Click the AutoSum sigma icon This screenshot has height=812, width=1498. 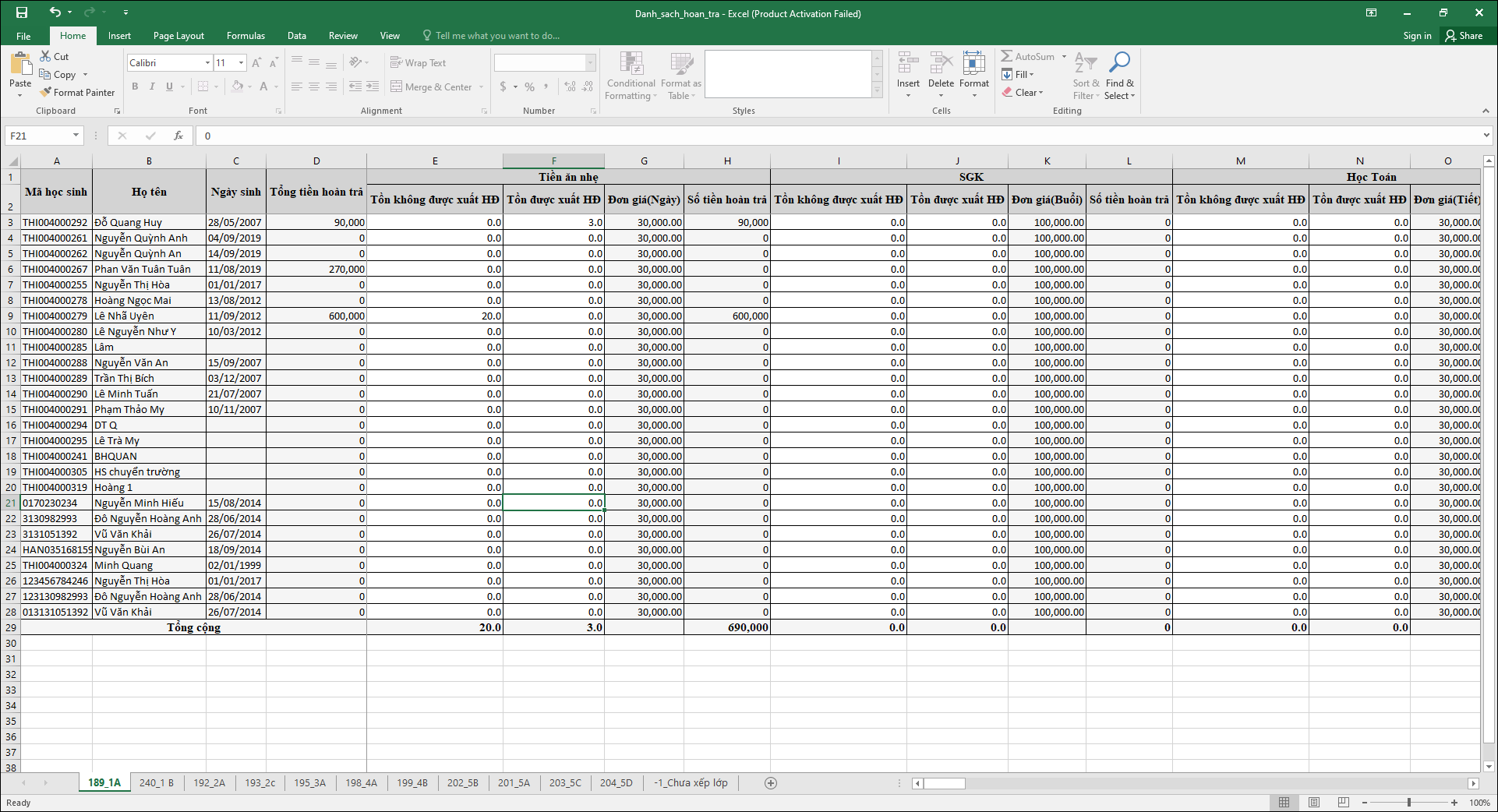click(x=1007, y=56)
